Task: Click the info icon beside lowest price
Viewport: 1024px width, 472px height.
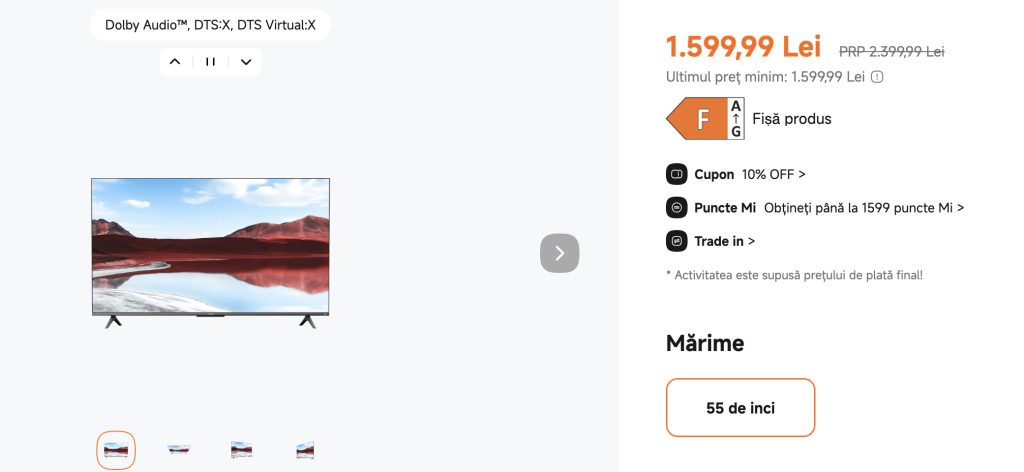Action: click(x=877, y=77)
